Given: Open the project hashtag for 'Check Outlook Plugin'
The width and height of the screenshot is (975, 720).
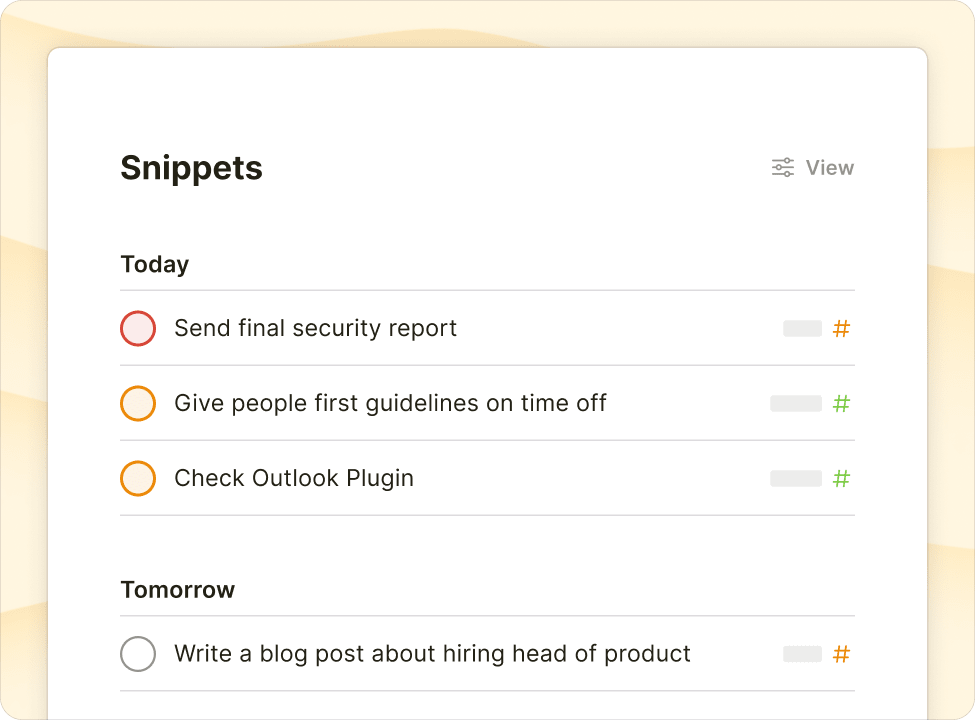Looking at the screenshot, I should click(x=840, y=478).
